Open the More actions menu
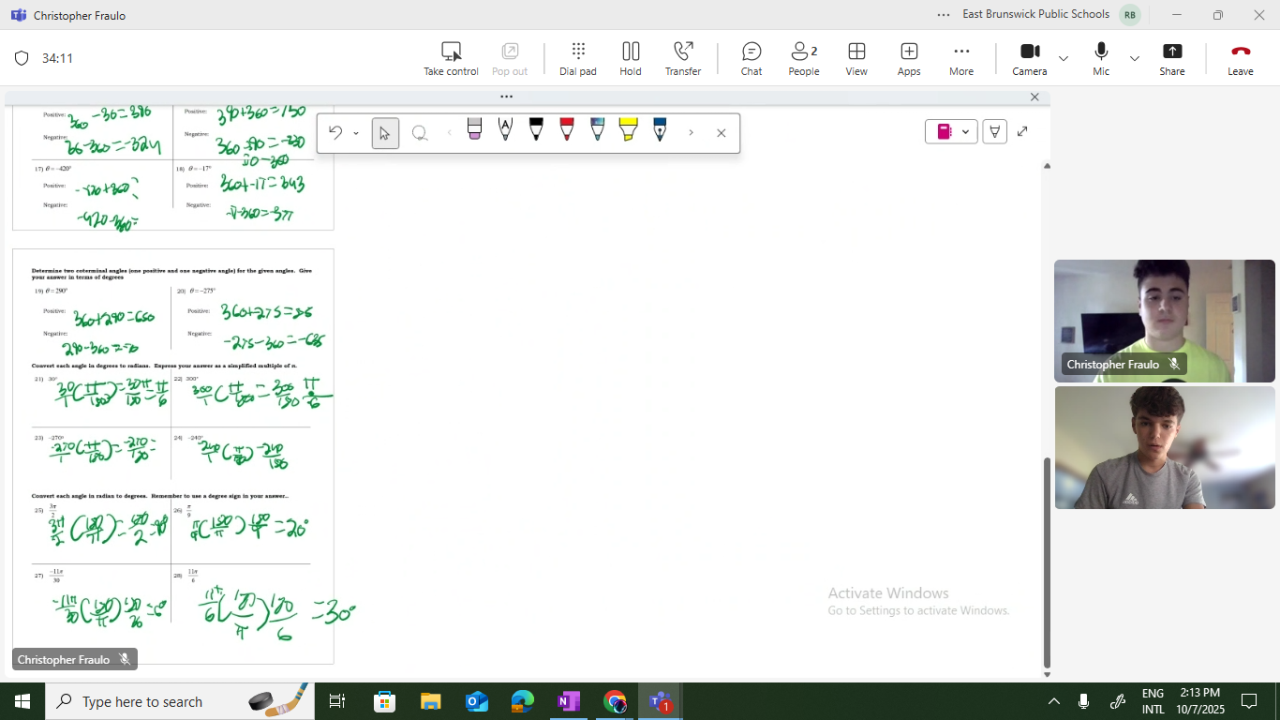 [961, 59]
